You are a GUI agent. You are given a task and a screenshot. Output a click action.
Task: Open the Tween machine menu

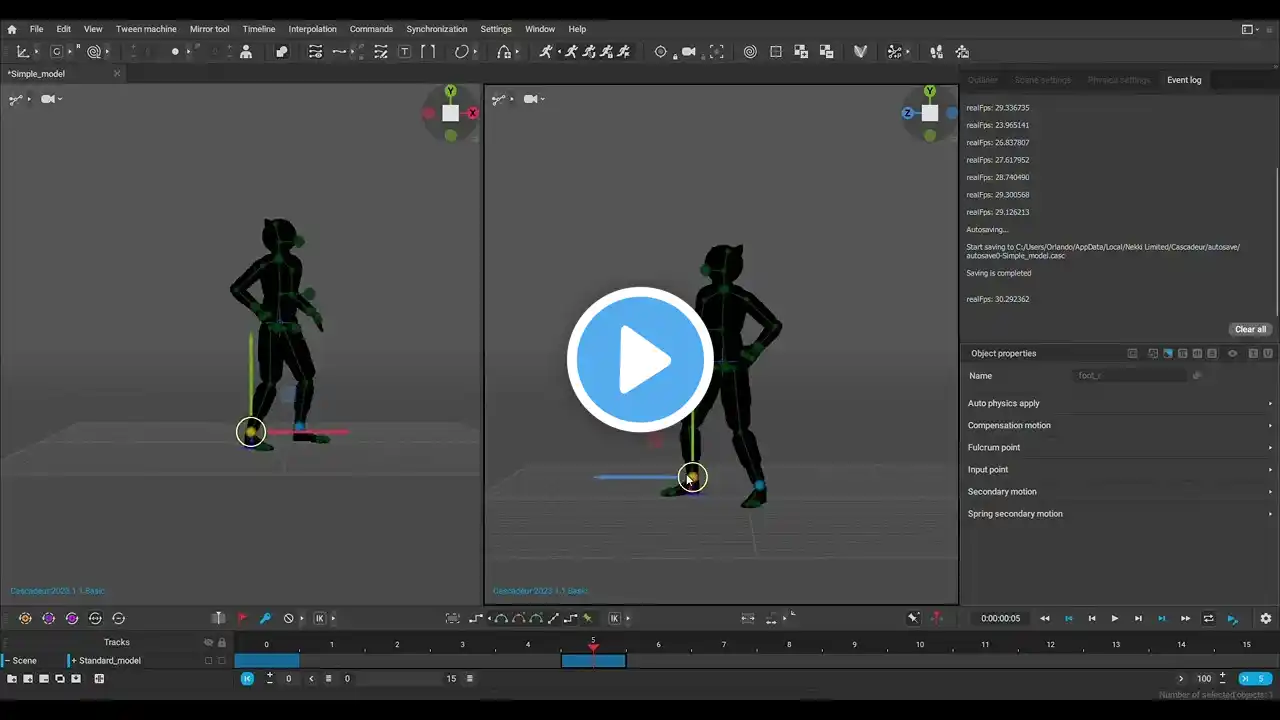(x=146, y=29)
